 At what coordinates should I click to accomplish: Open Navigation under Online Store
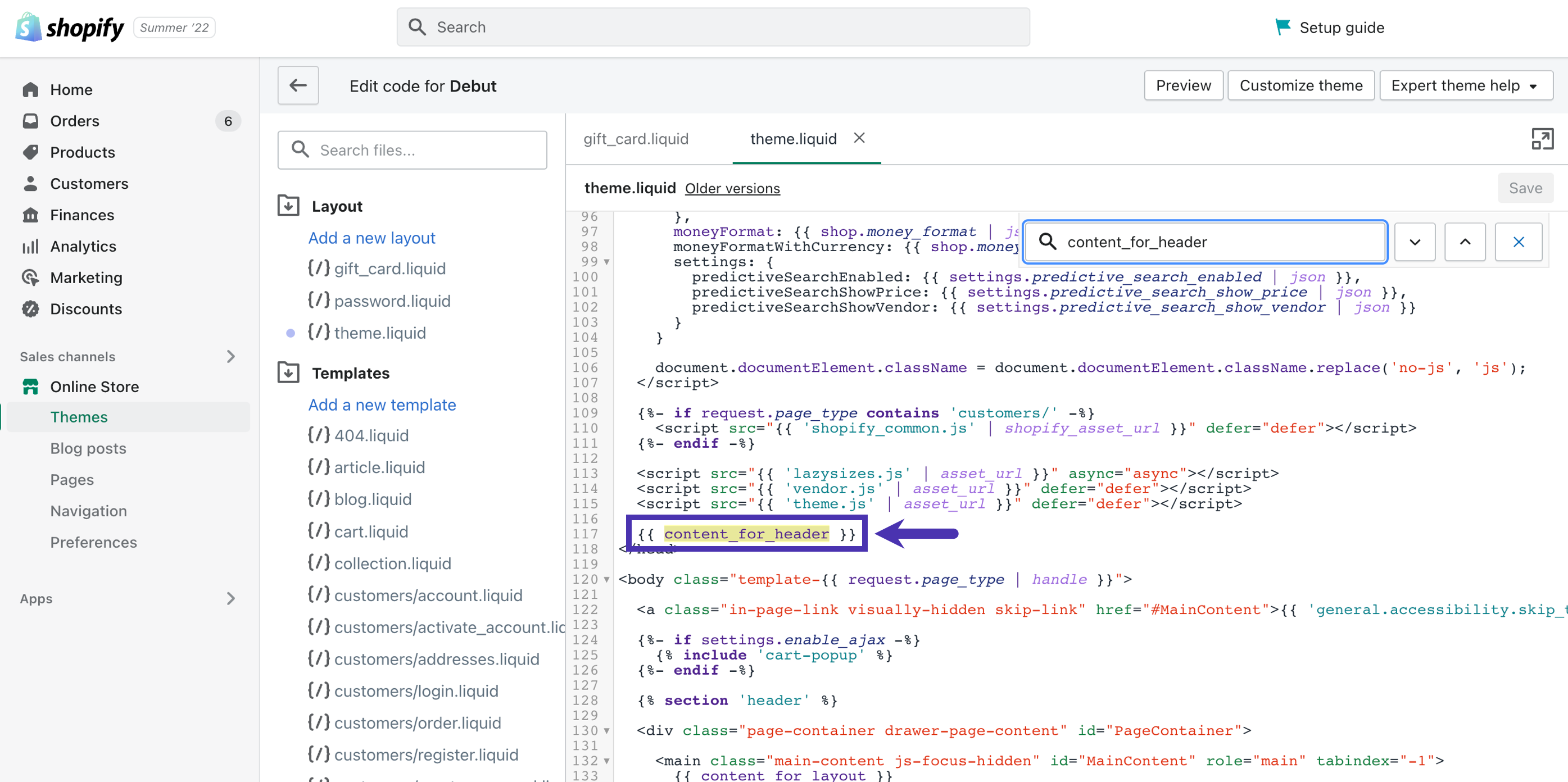88,511
